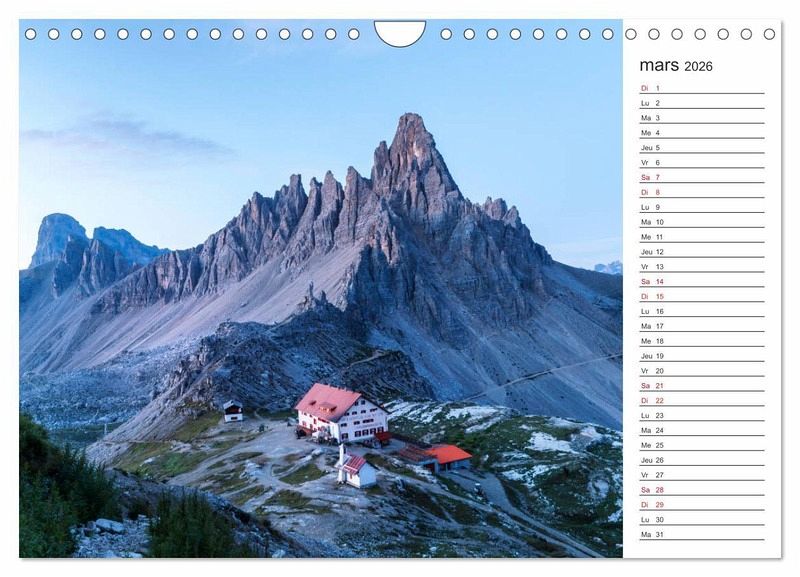Select the 'Me 4' date row

click(702, 133)
